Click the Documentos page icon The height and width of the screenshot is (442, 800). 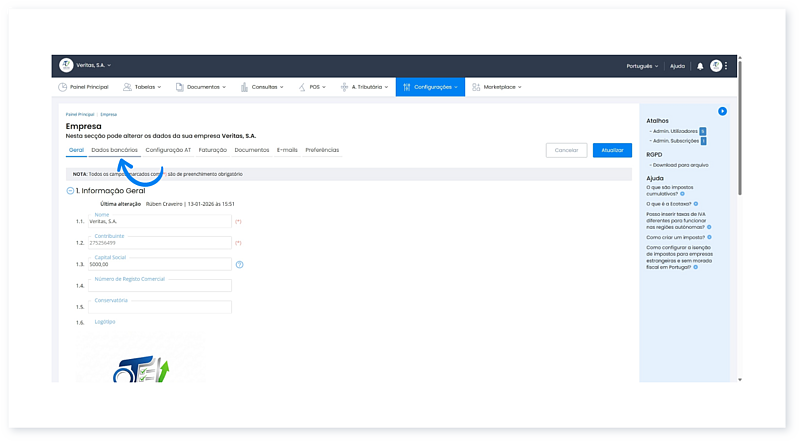pos(180,87)
